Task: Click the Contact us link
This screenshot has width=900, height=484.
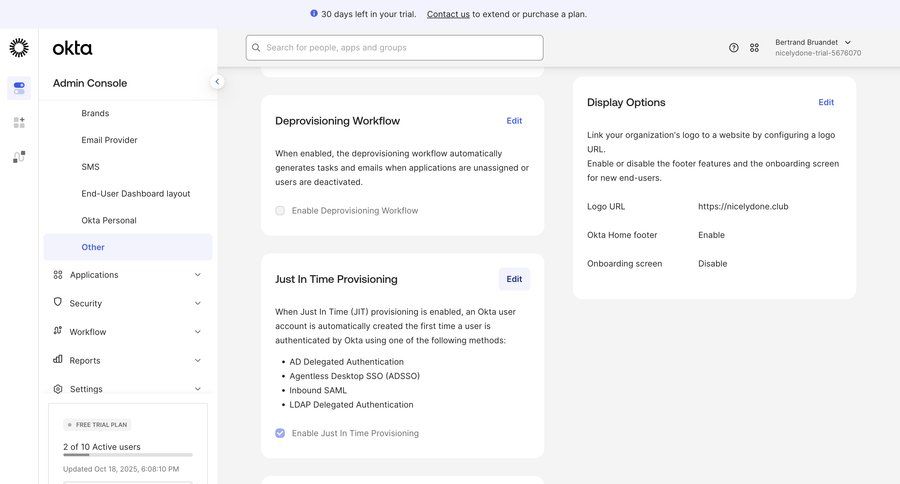Action: pyautogui.click(x=448, y=14)
